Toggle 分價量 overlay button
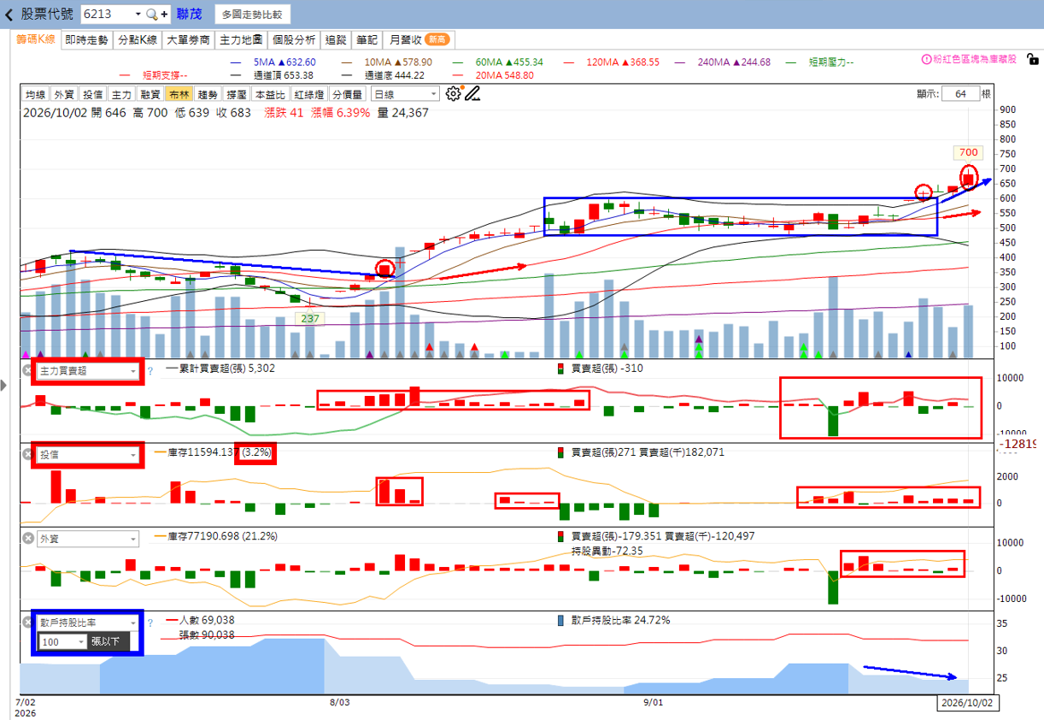The width and height of the screenshot is (1044, 720). [348, 95]
